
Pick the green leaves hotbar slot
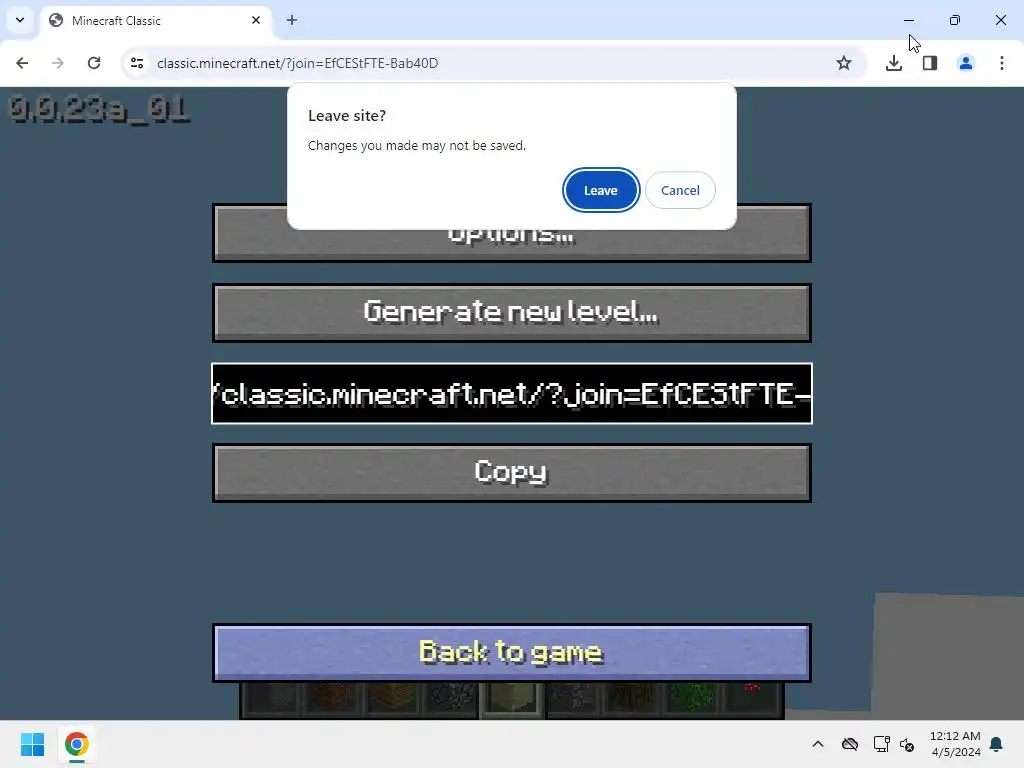[691, 699]
